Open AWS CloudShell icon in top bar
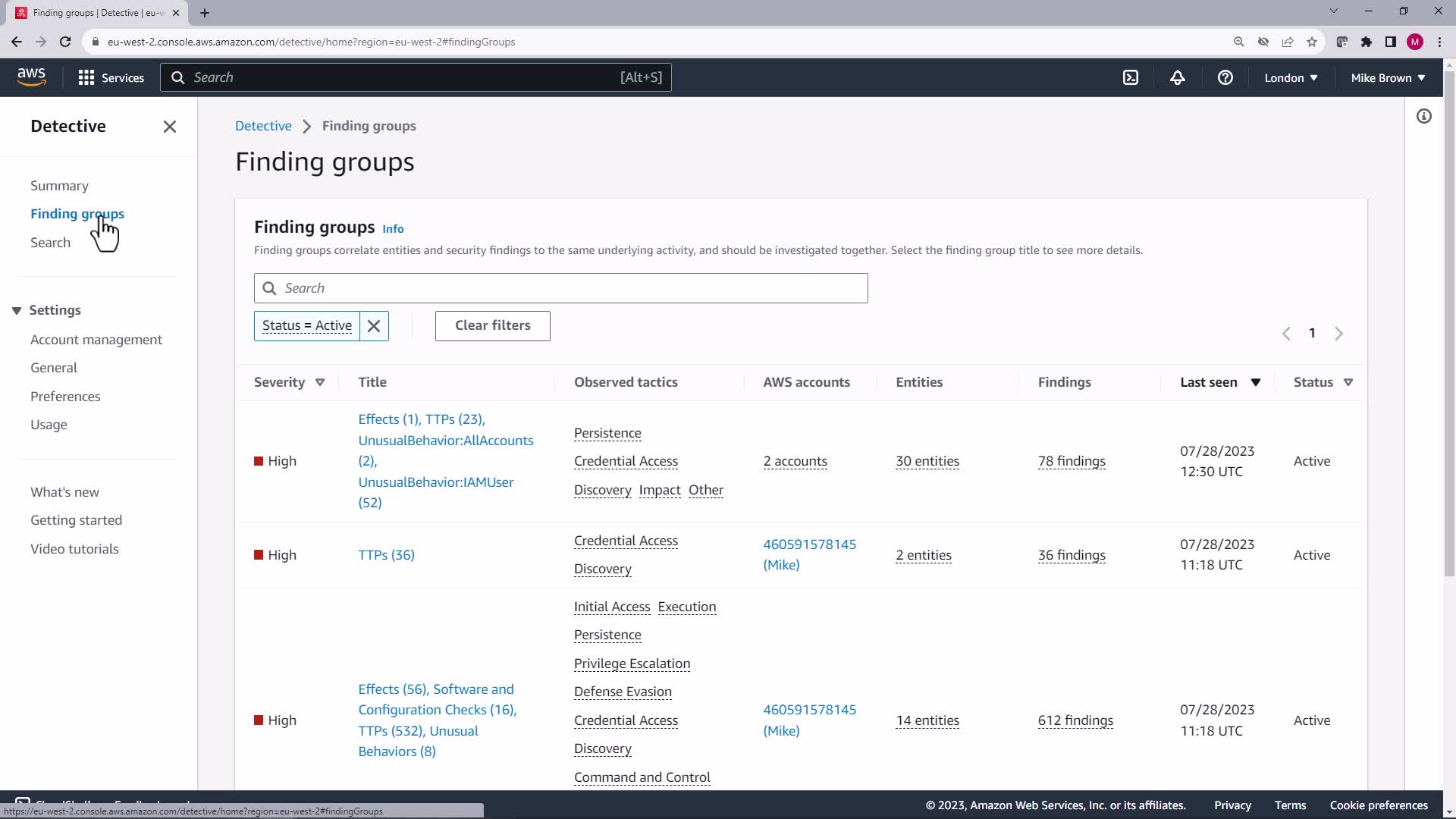Viewport: 1456px width, 819px height. (x=1130, y=77)
